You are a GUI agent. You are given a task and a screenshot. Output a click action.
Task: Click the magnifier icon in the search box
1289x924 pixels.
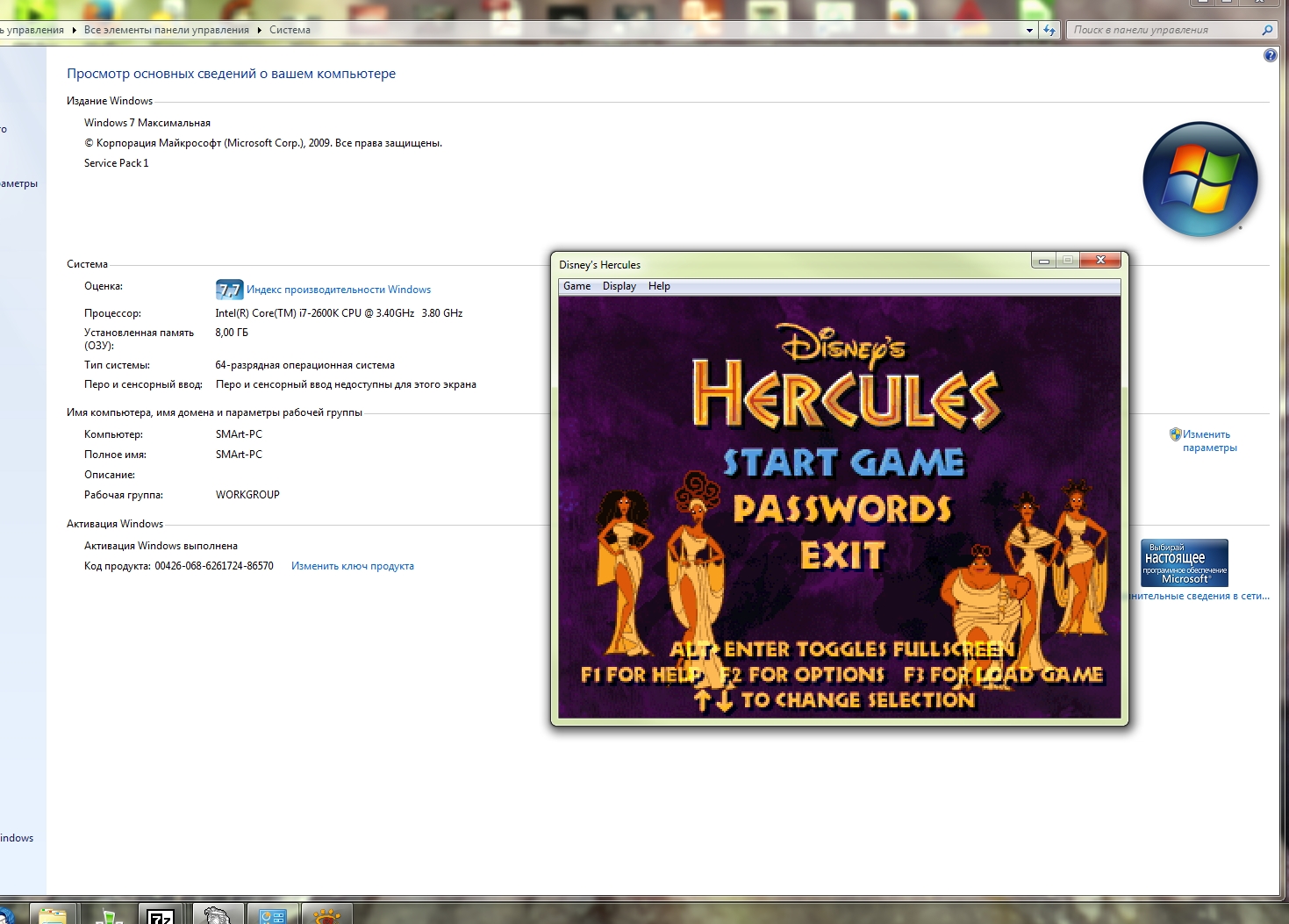coord(1267,30)
